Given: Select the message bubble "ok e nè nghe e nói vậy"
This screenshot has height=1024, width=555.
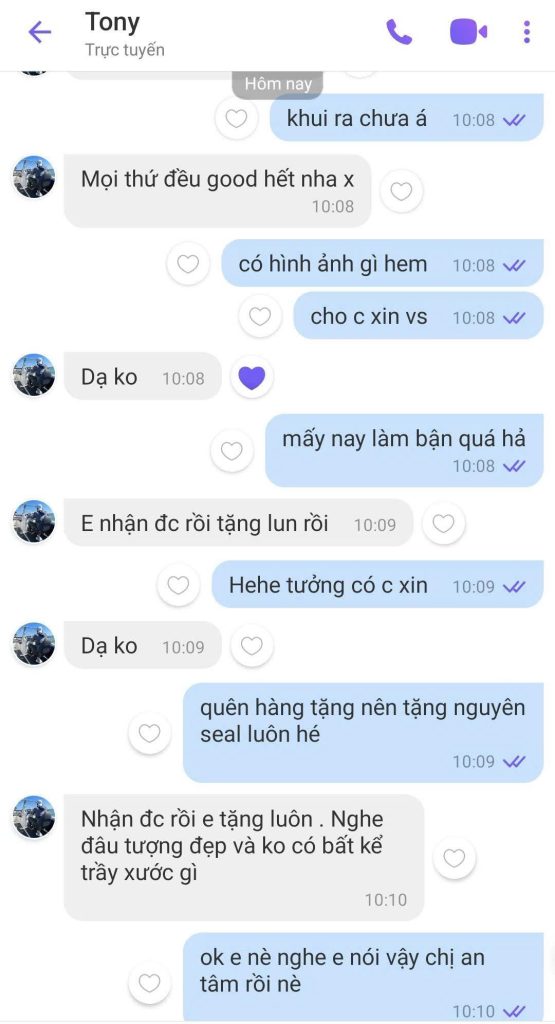Looking at the screenshot, I should [363, 976].
